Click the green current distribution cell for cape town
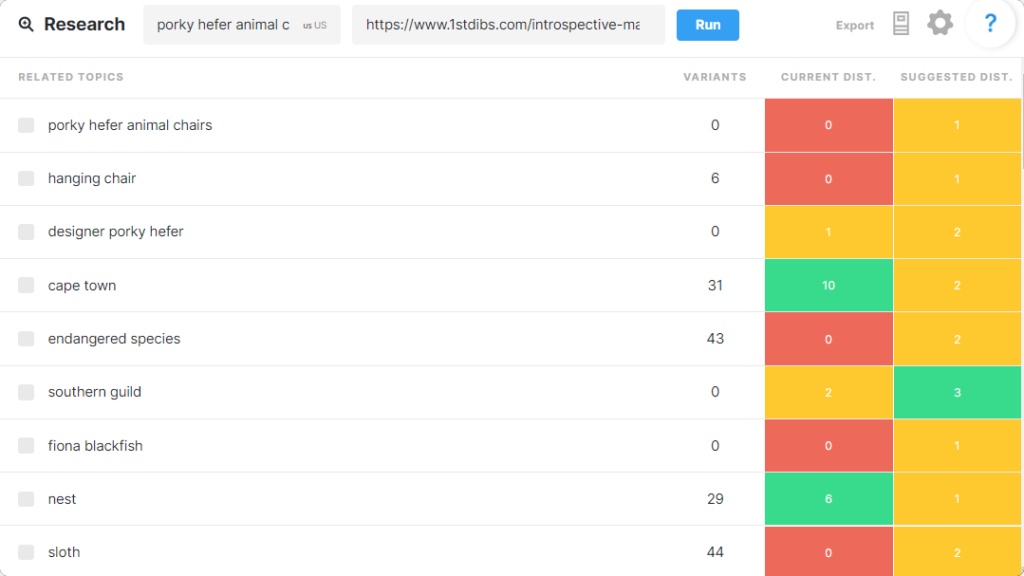The height and width of the screenshot is (576, 1024). pos(828,285)
